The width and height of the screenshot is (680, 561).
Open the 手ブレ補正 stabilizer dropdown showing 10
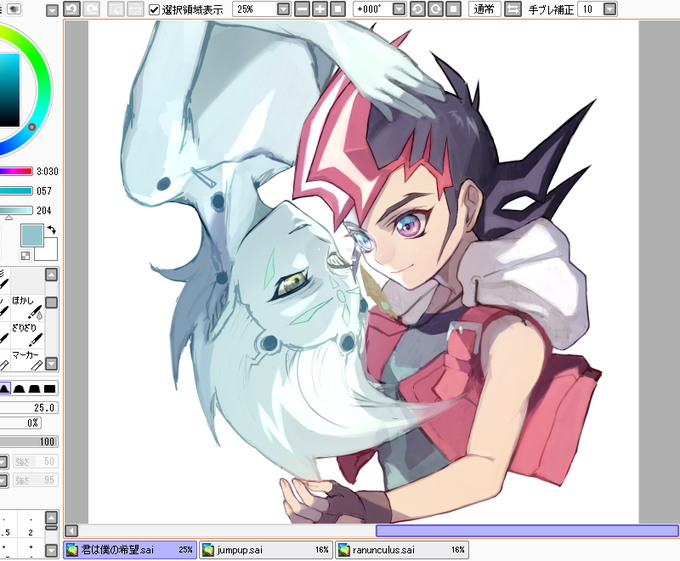pos(610,9)
